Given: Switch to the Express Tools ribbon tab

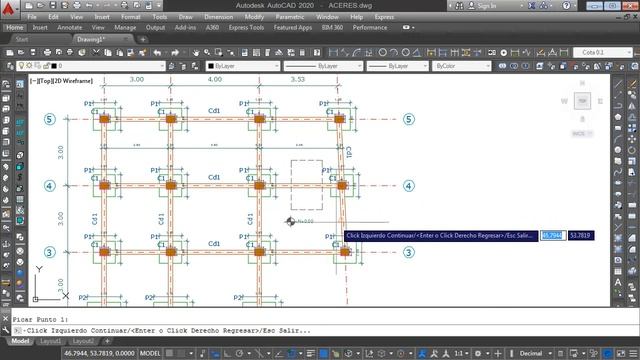Looking at the screenshot, I should [x=246, y=27].
